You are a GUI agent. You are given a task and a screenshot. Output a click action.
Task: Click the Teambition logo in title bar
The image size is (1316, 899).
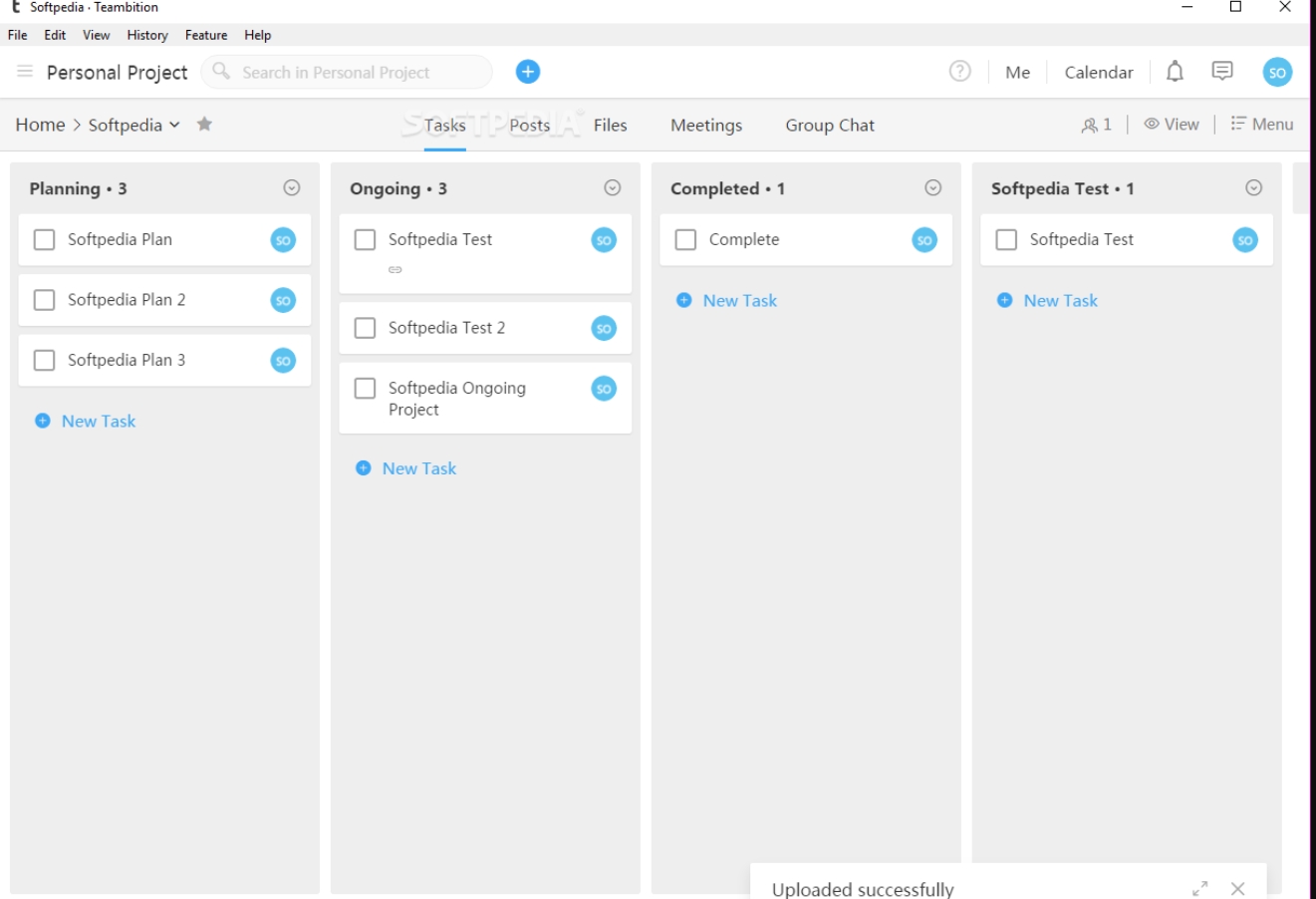(x=16, y=7)
